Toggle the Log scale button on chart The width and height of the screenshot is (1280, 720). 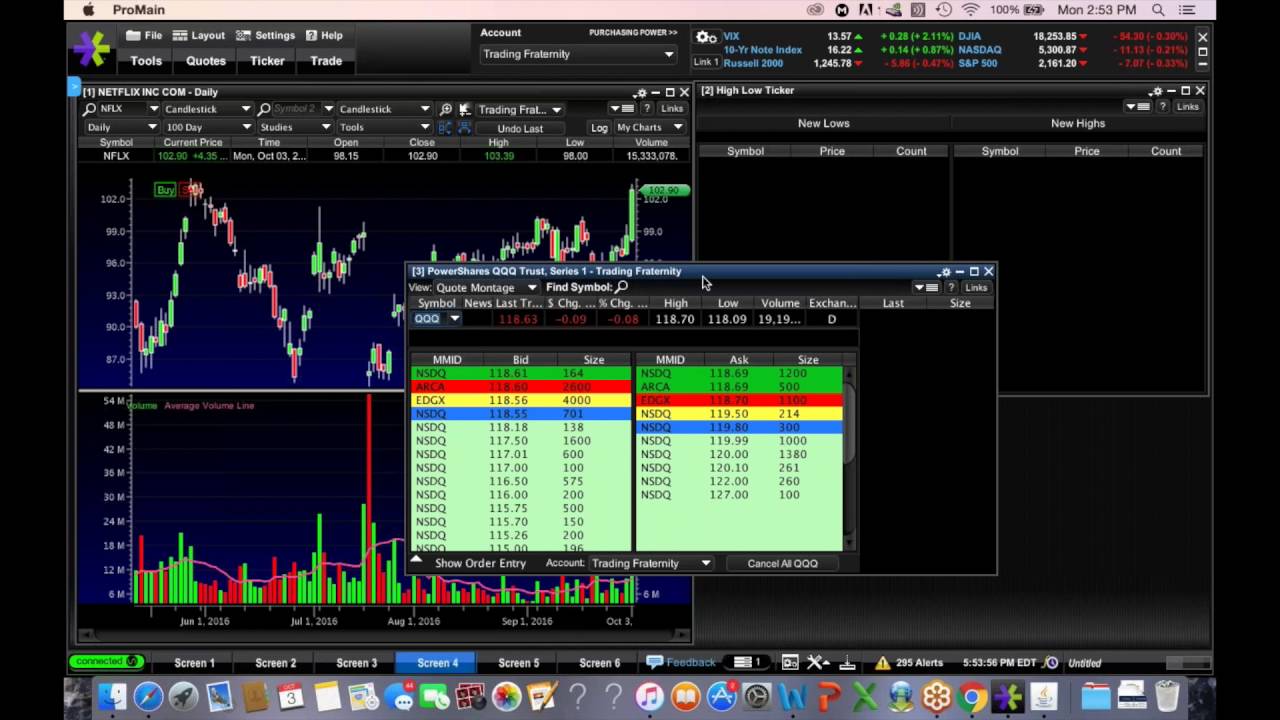[x=599, y=128]
